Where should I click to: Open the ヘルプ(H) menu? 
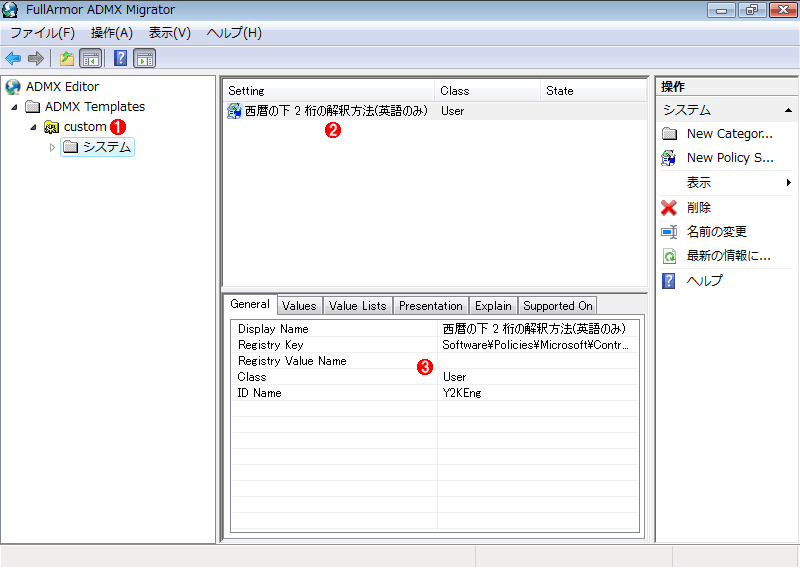(x=234, y=33)
